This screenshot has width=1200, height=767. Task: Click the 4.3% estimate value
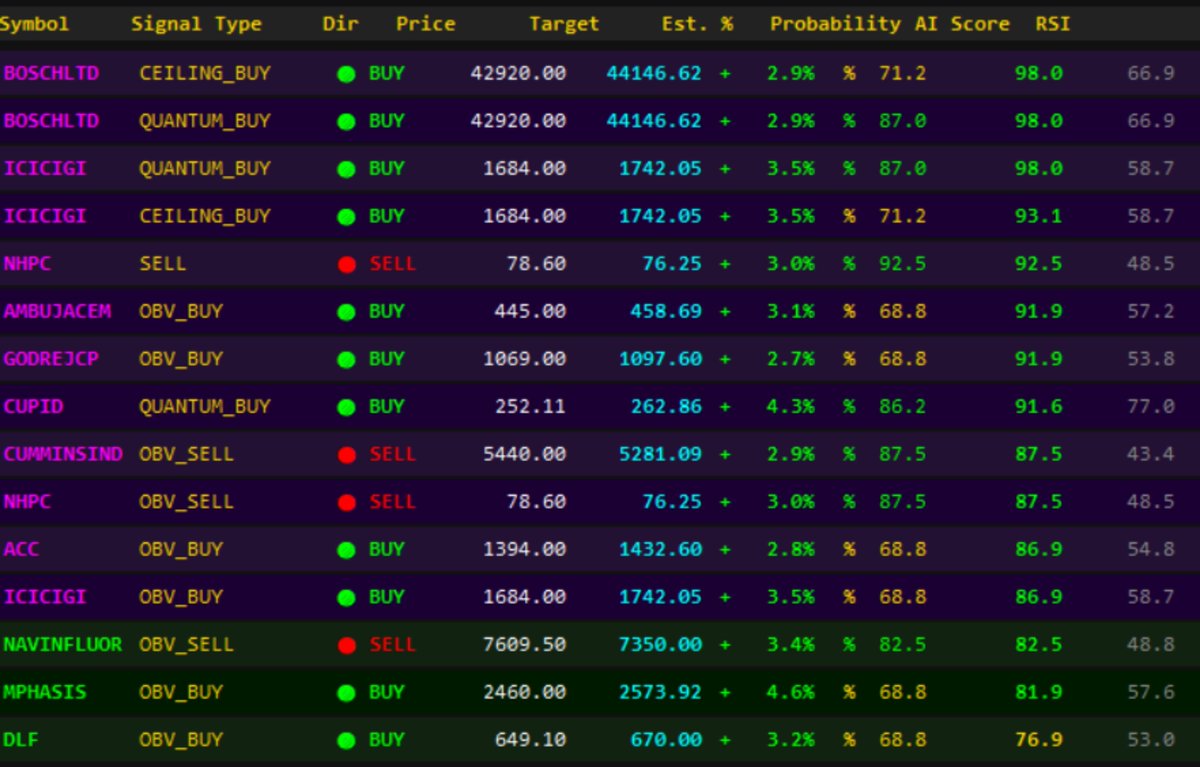click(790, 406)
